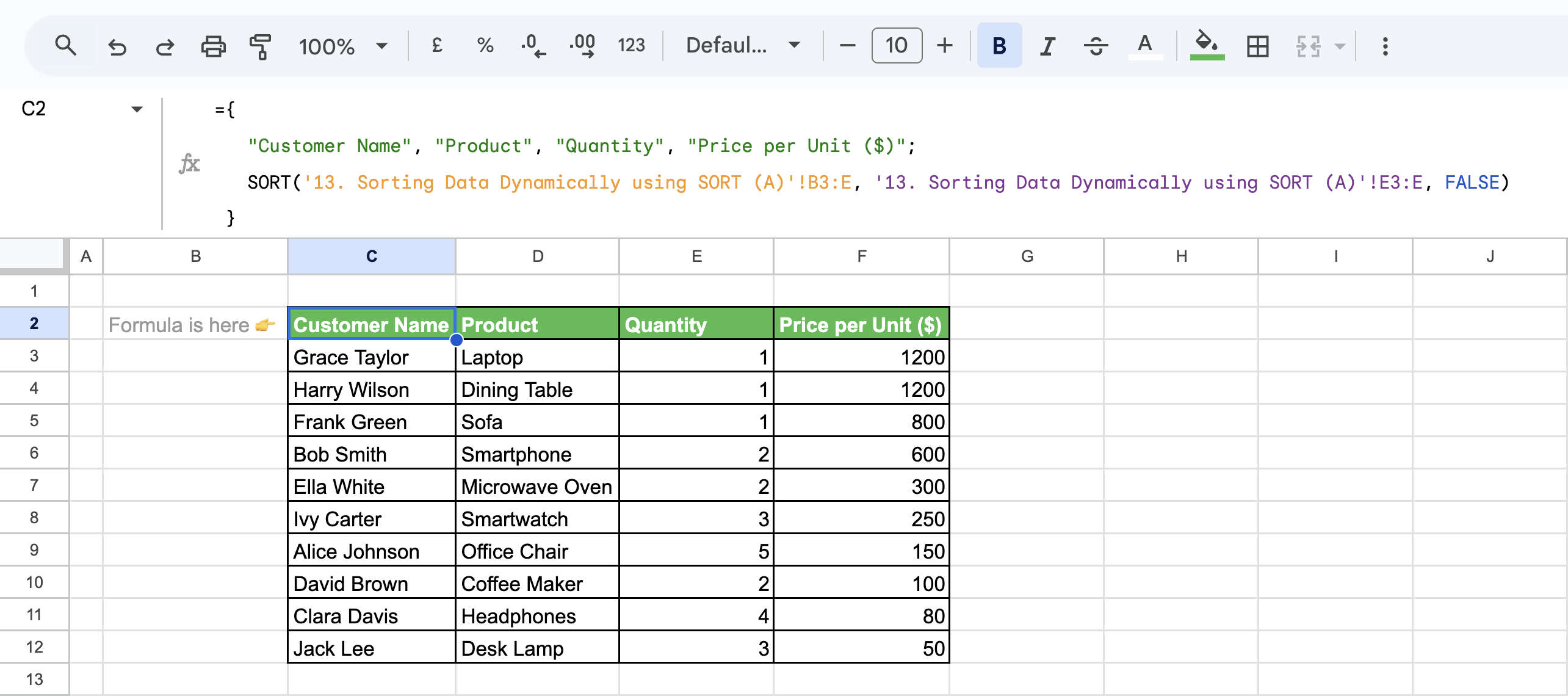Screen dimensions: 1568x696
Task: Open the 123 number format menu
Action: [x=630, y=45]
